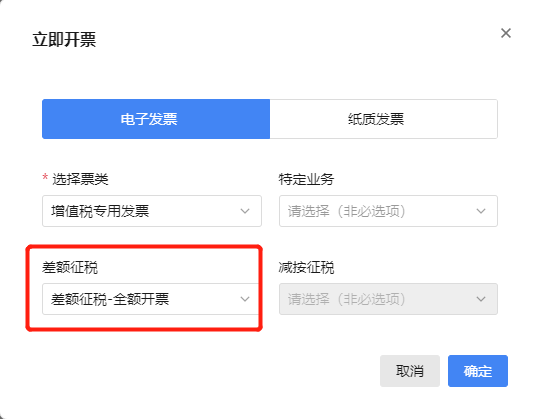Viewport: 533px width, 419px height.
Task: Click the 请选择（非必选项）placeholder under 特定业务
Action: (346, 211)
